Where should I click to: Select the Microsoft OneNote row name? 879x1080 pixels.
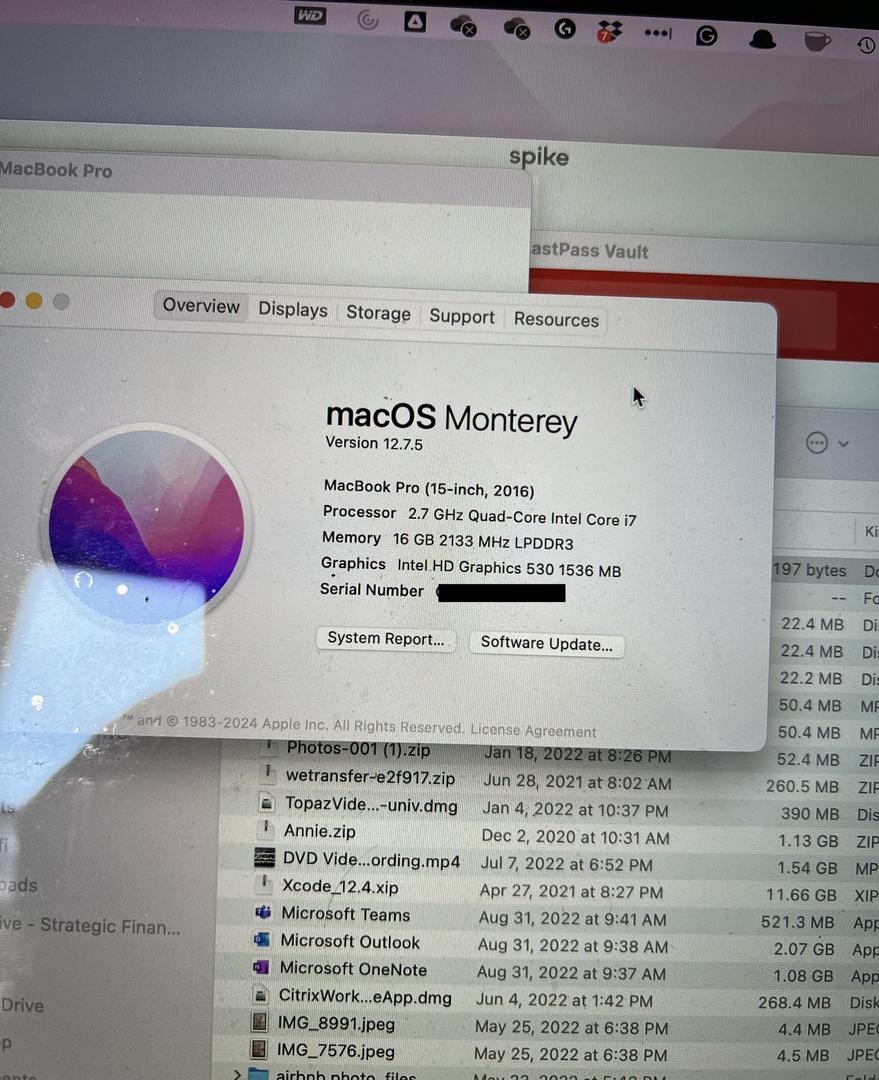click(353, 969)
